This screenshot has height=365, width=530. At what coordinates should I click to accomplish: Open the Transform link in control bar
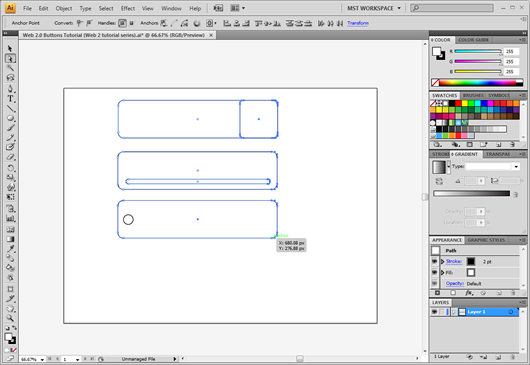click(358, 23)
